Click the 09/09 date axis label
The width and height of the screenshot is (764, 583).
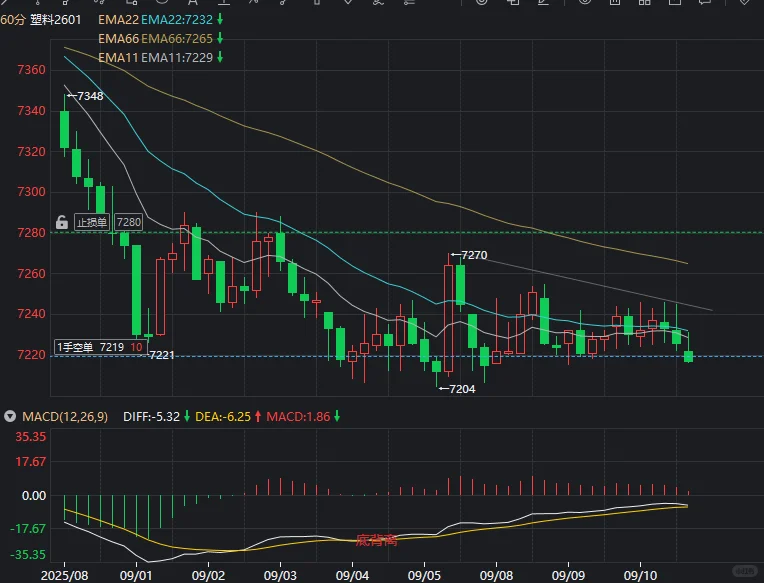(568, 576)
